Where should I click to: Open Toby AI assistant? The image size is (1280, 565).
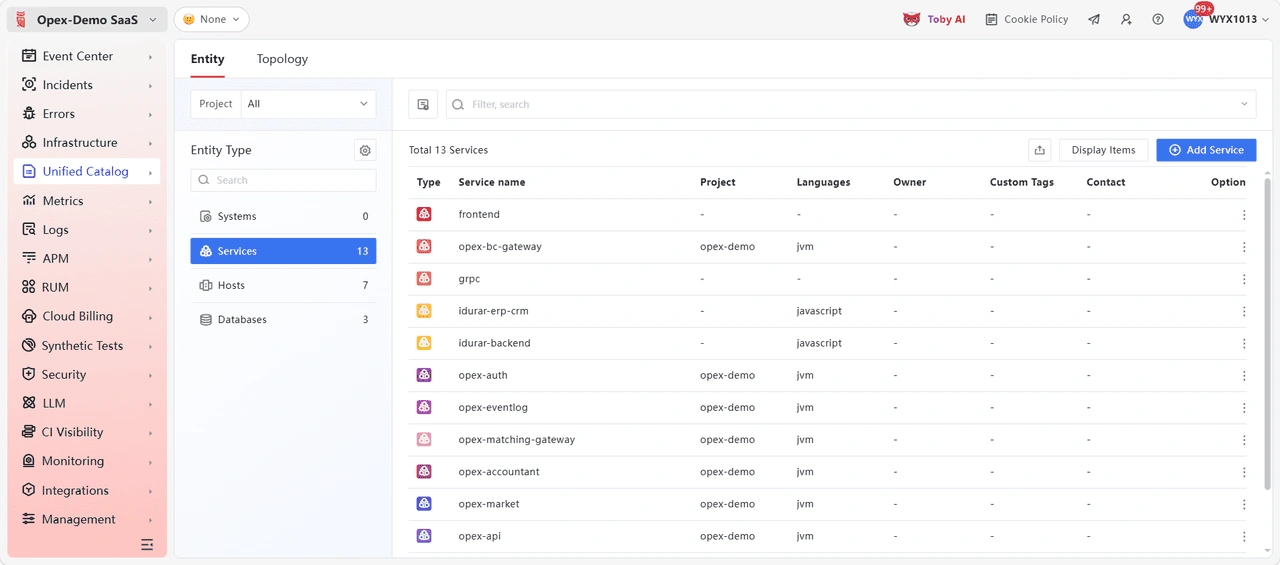click(x=934, y=19)
